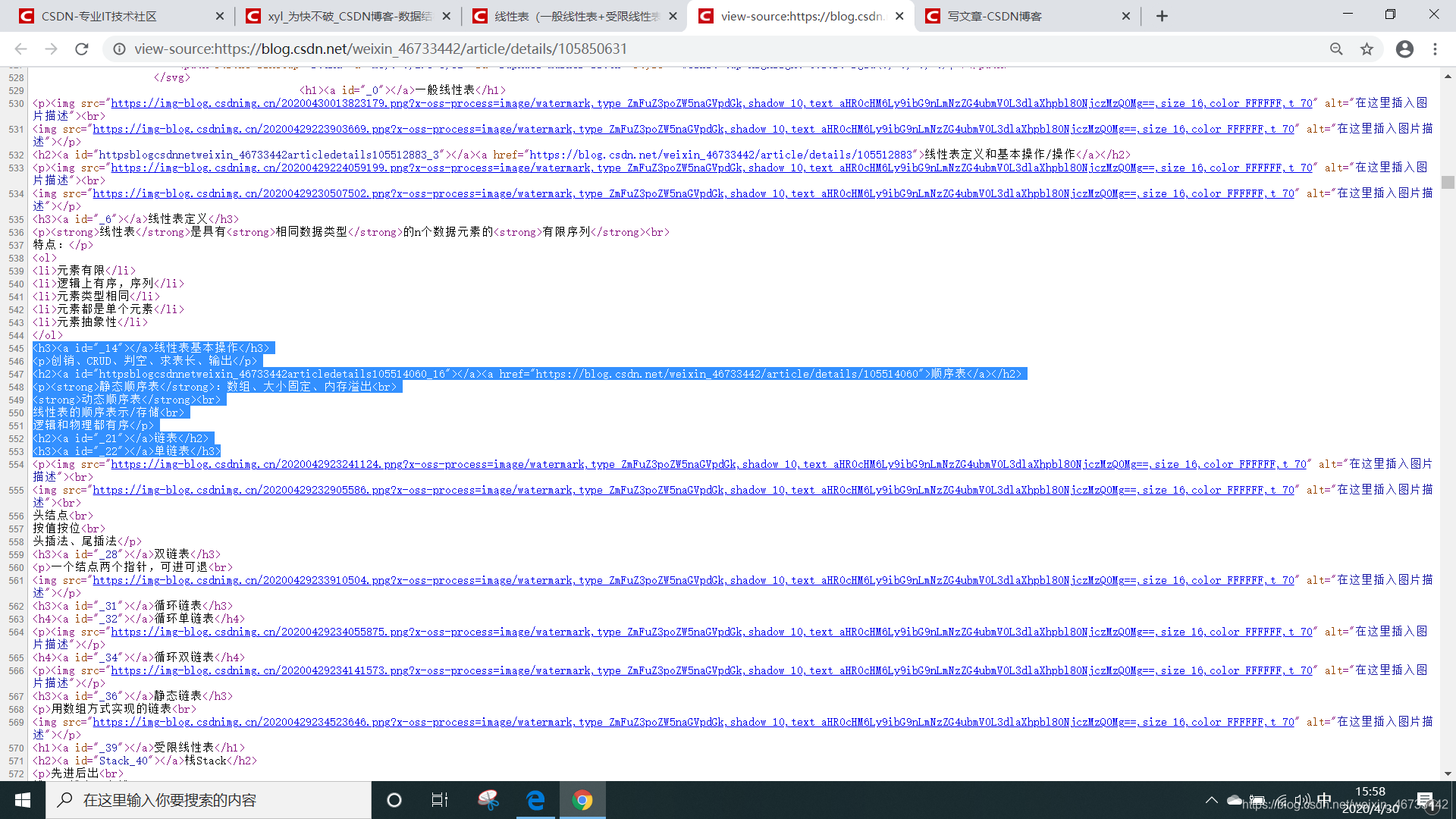The image size is (1456, 819).
Task: Click the vertical scrollbar thumb
Action: tap(1448, 182)
